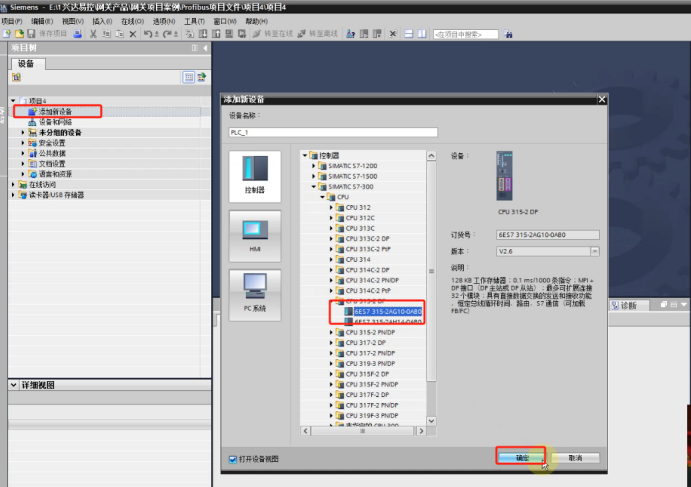Click the undo arrow icon

point(148,34)
